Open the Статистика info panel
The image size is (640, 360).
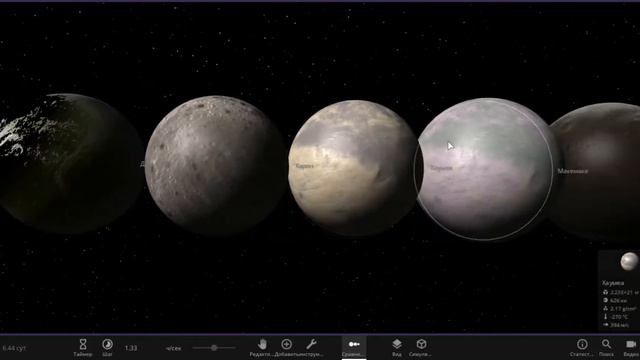pyautogui.click(x=582, y=348)
